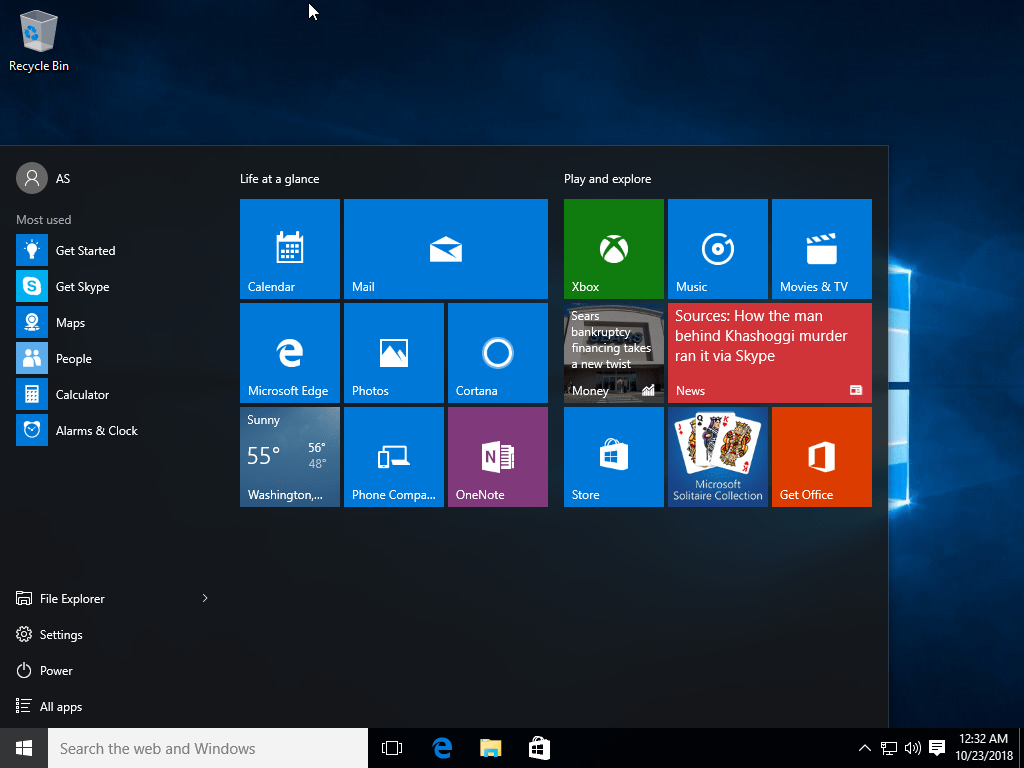The height and width of the screenshot is (768, 1024).
Task: Click the taskbar clock showing 12:32 AM
Action: 984,747
